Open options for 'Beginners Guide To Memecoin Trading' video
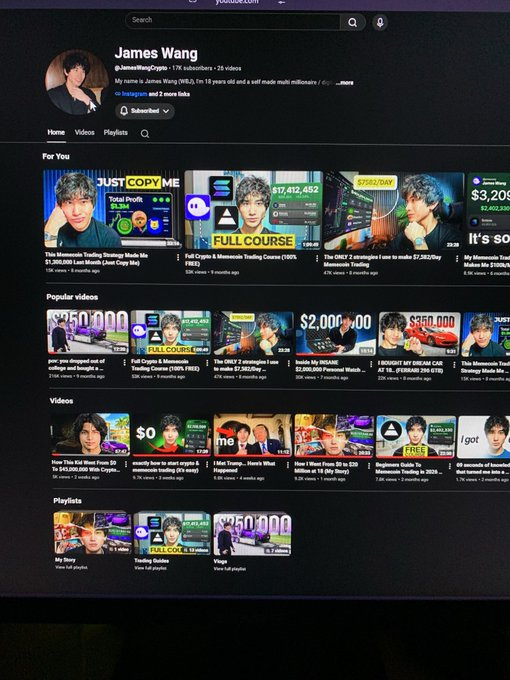 [x=450, y=466]
